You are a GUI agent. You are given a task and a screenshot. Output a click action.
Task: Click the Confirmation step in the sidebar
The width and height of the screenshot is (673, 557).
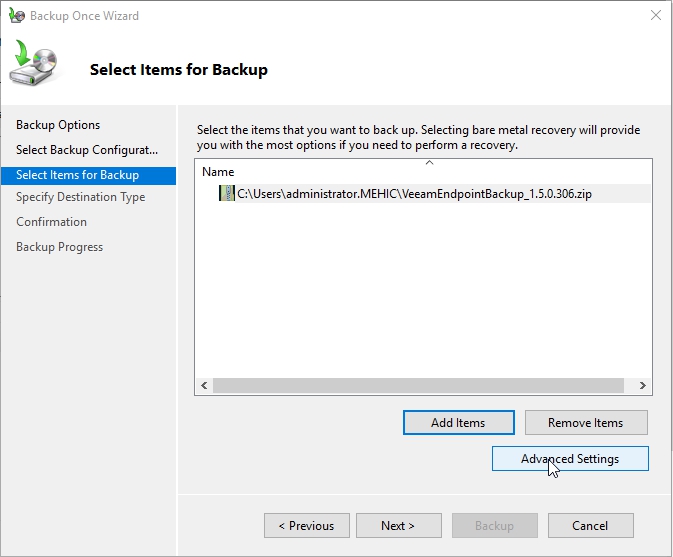[51, 222]
